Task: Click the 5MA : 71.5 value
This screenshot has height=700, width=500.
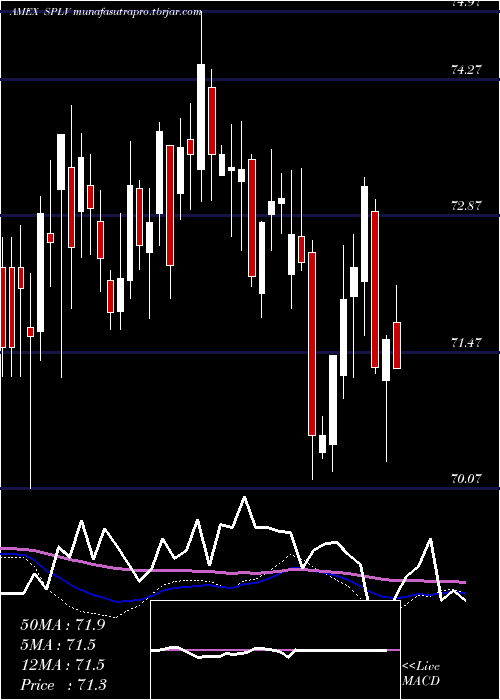Action: click(x=58, y=645)
